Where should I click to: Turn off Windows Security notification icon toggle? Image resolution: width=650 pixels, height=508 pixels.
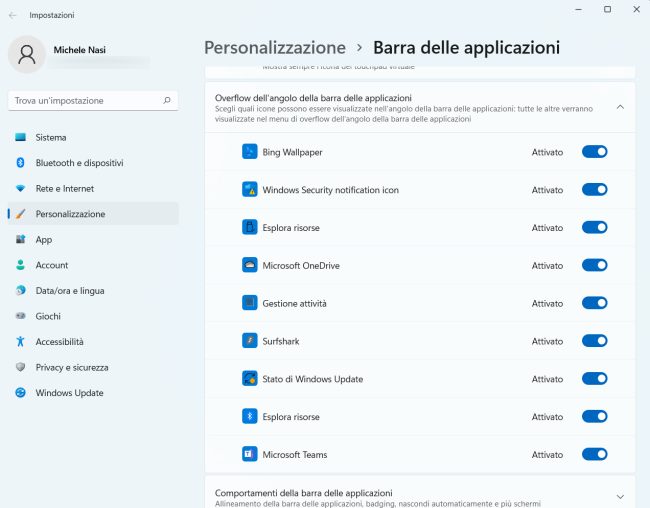pyautogui.click(x=594, y=190)
